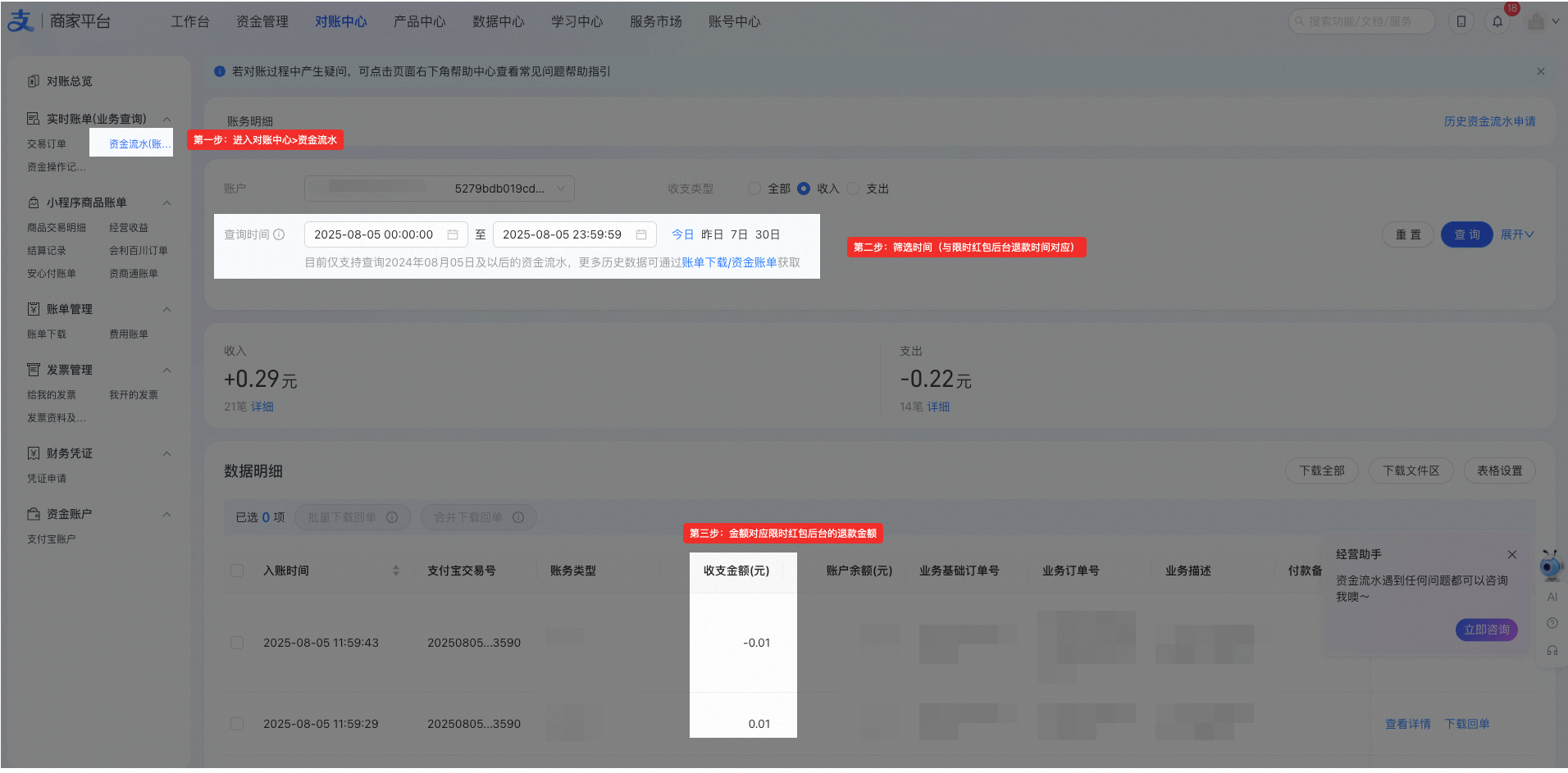Open 详细 link under 收入
Image resolution: width=1568 pixels, height=773 pixels.
pos(262,407)
